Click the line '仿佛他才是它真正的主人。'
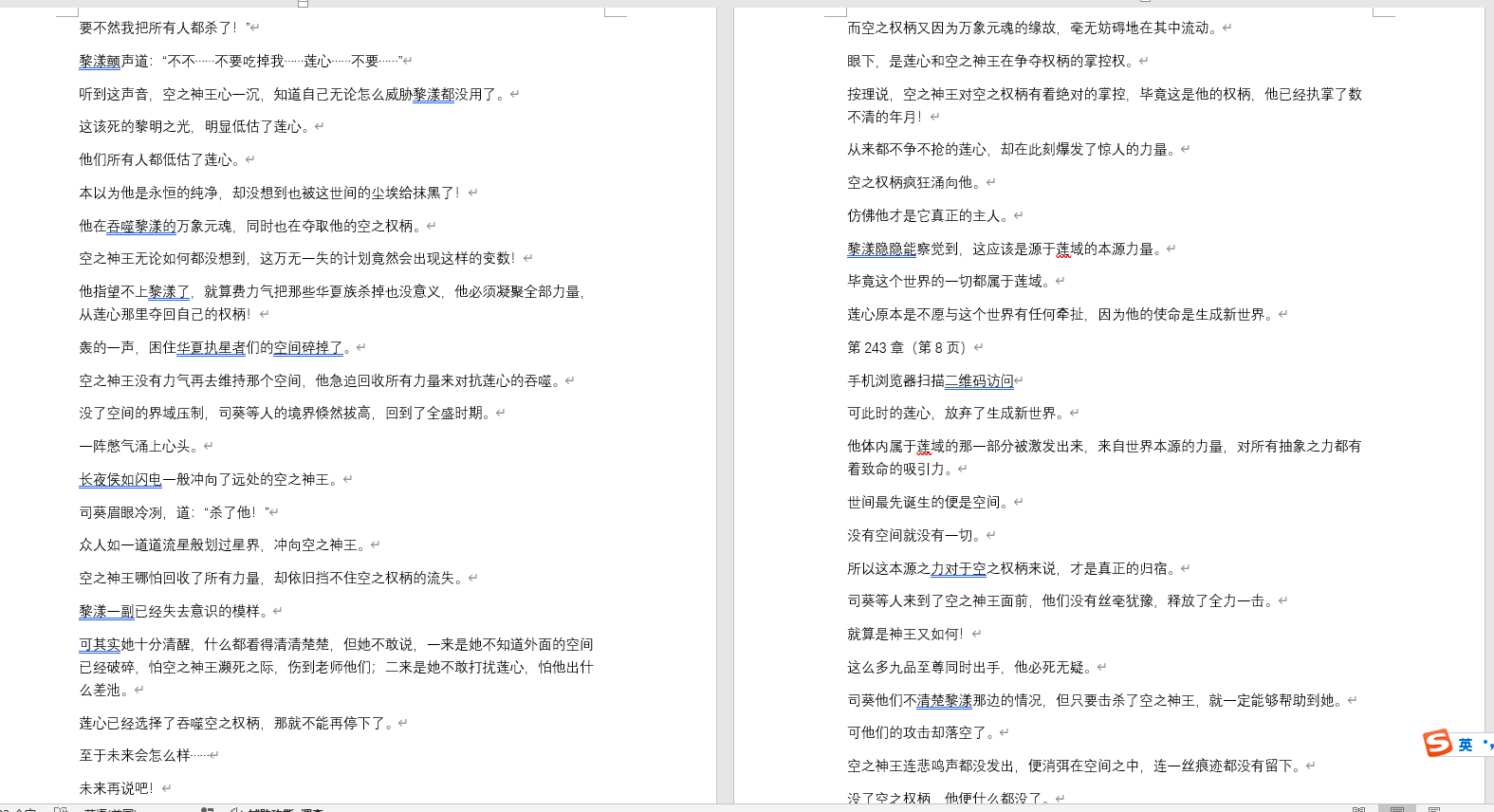Viewport: 1494px width, 812px height. (930, 215)
